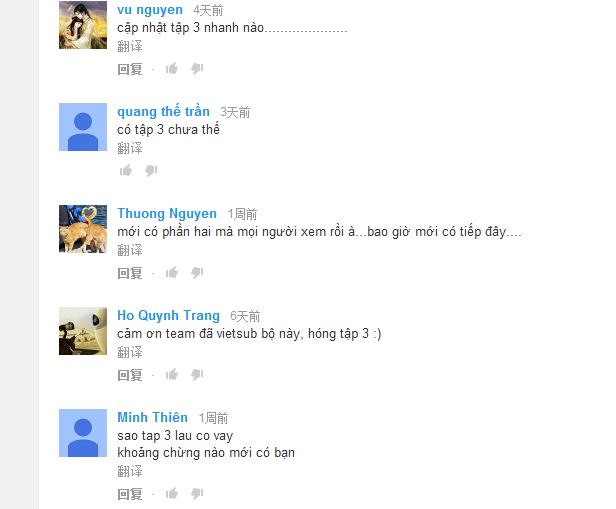Translate (翻译) Ho Quynh Trang's comment
The image size is (616, 509).
[130, 352]
